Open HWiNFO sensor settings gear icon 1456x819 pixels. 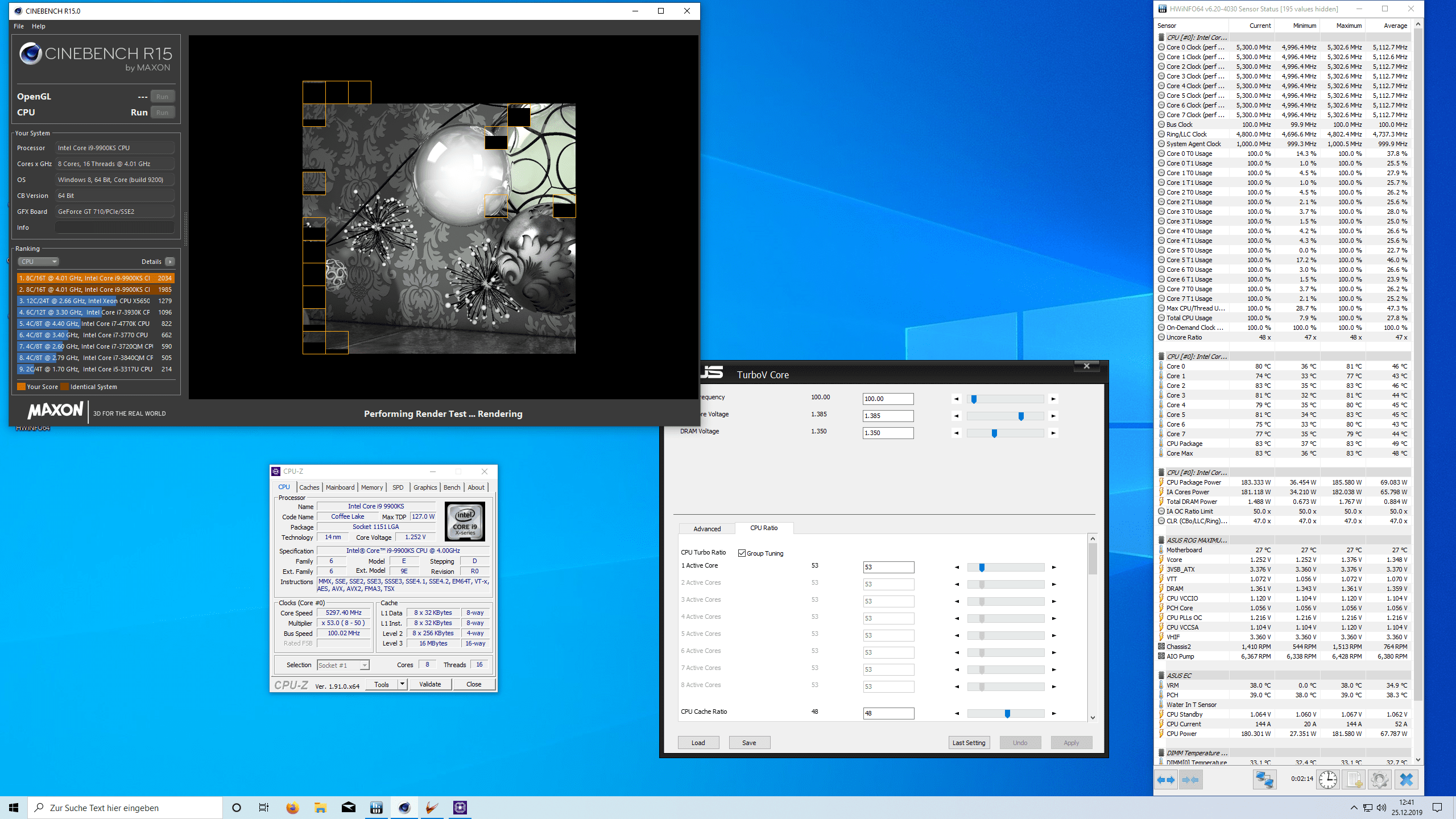click(x=1379, y=779)
